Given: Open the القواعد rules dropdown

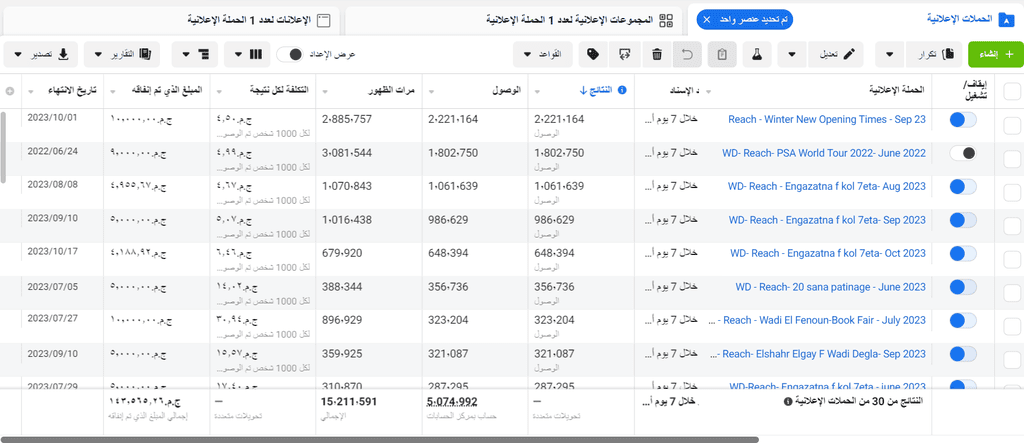Looking at the screenshot, I should pyautogui.click(x=543, y=54).
